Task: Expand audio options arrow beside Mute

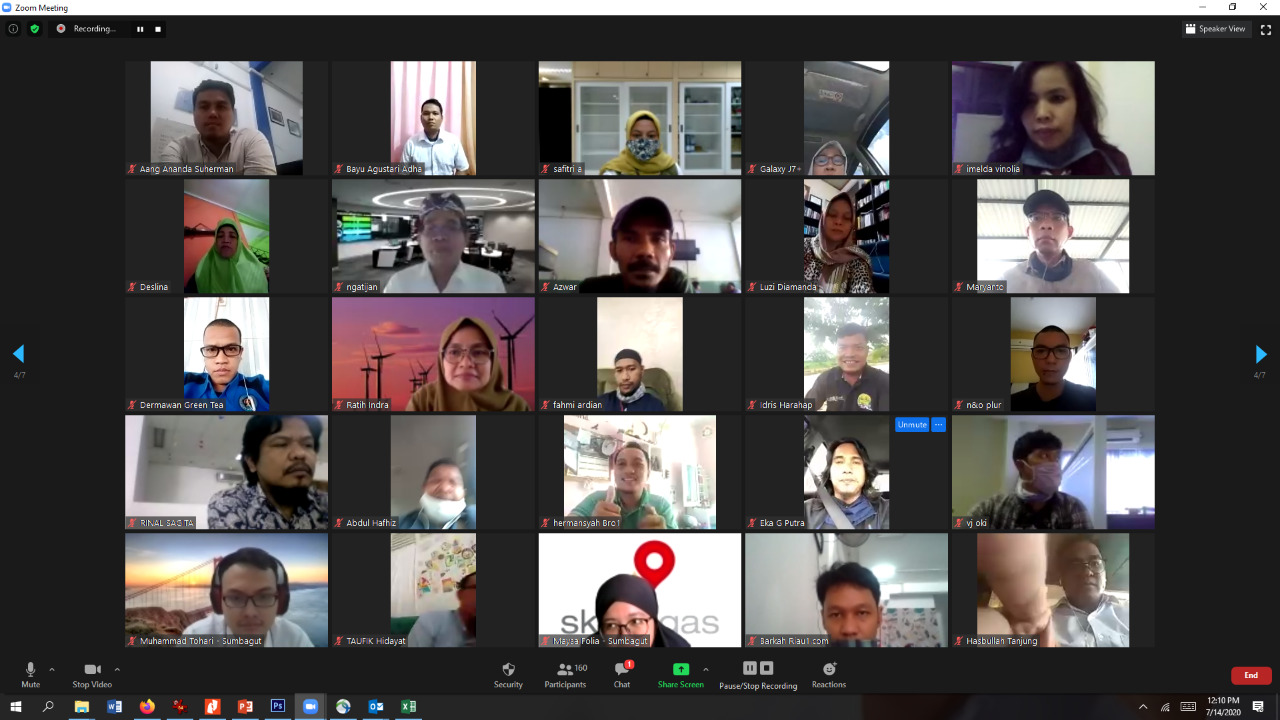Action: [52, 669]
